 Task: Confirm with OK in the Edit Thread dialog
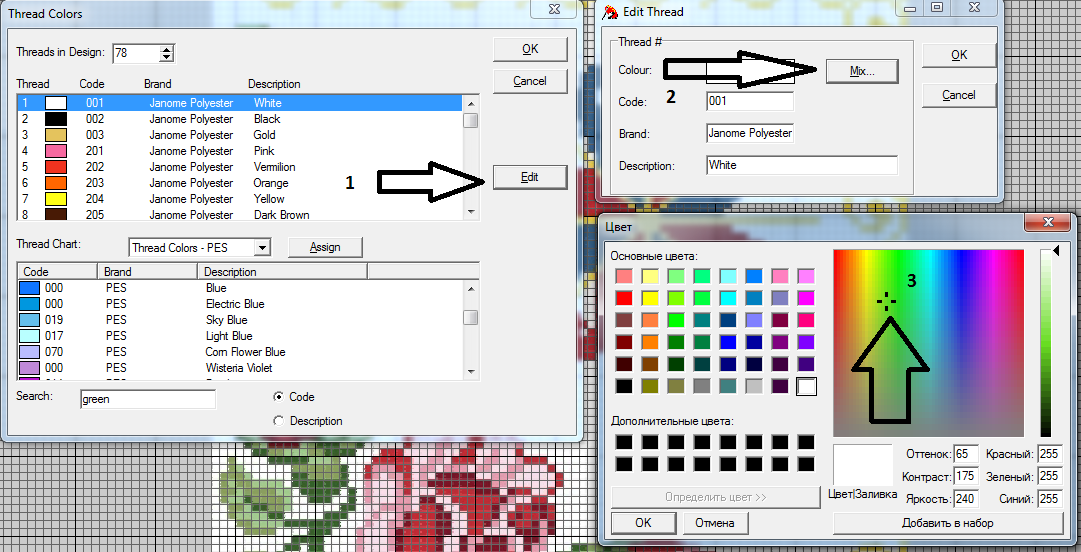tap(959, 55)
